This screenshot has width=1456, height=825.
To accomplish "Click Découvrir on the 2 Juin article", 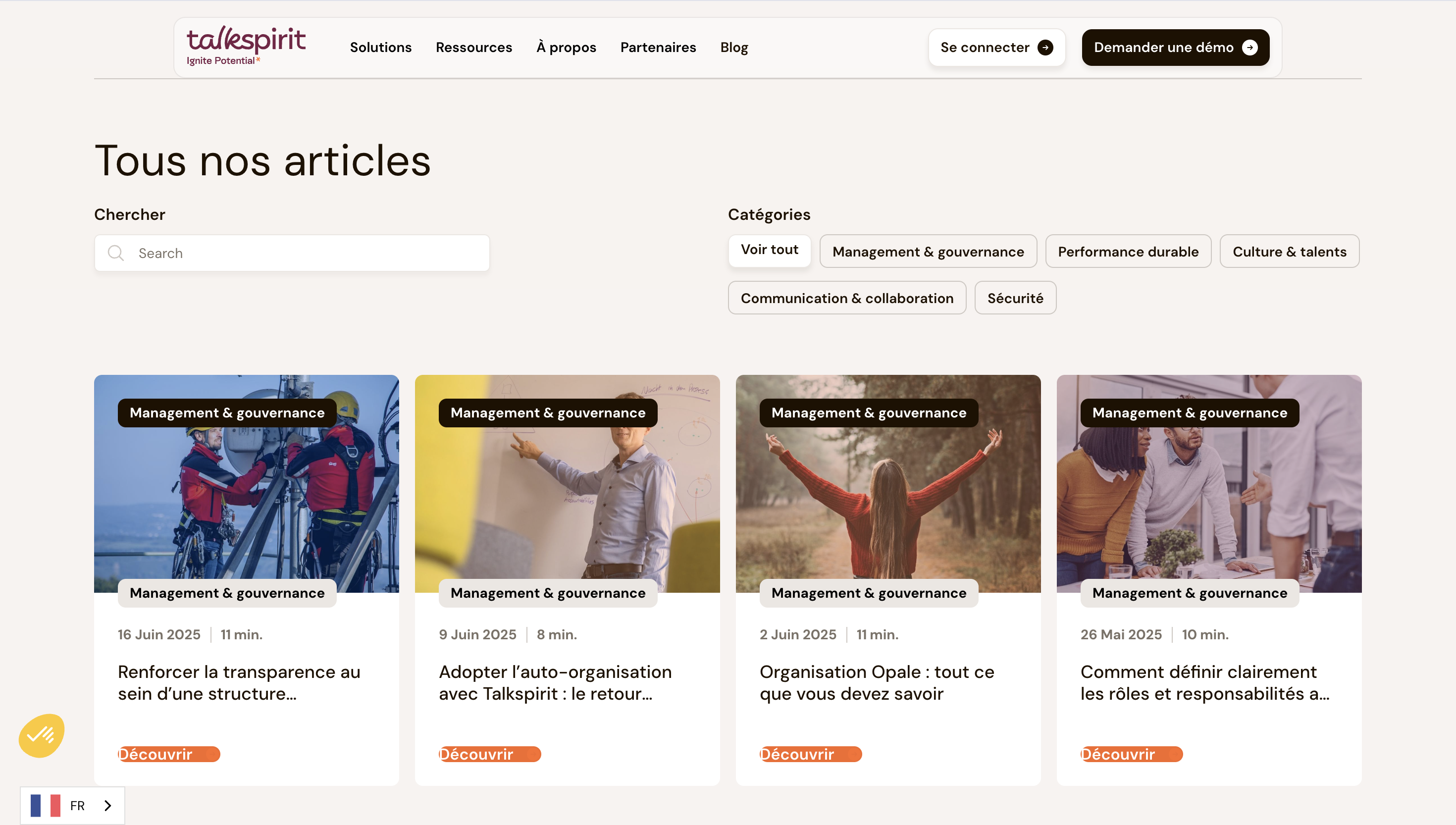I will (x=811, y=754).
